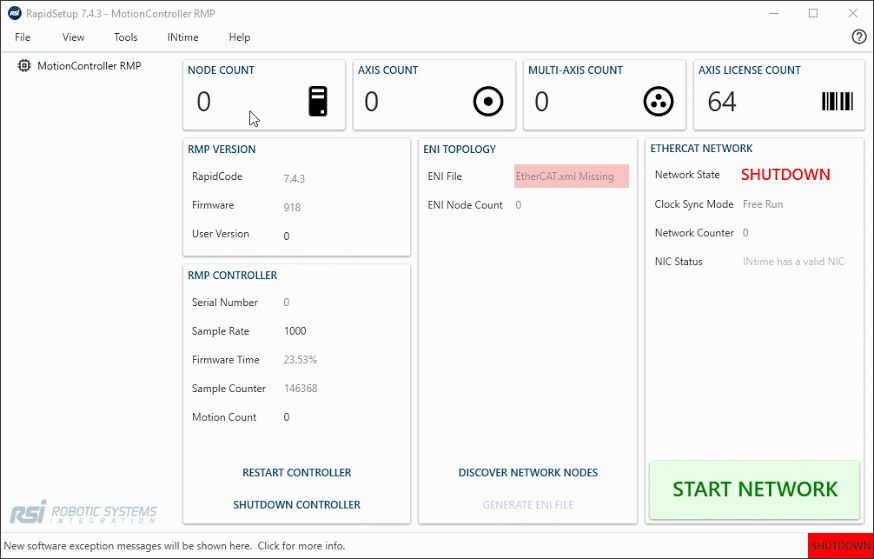Viewport: 874px width, 559px height.
Task: Open the File menu
Action: (x=22, y=37)
